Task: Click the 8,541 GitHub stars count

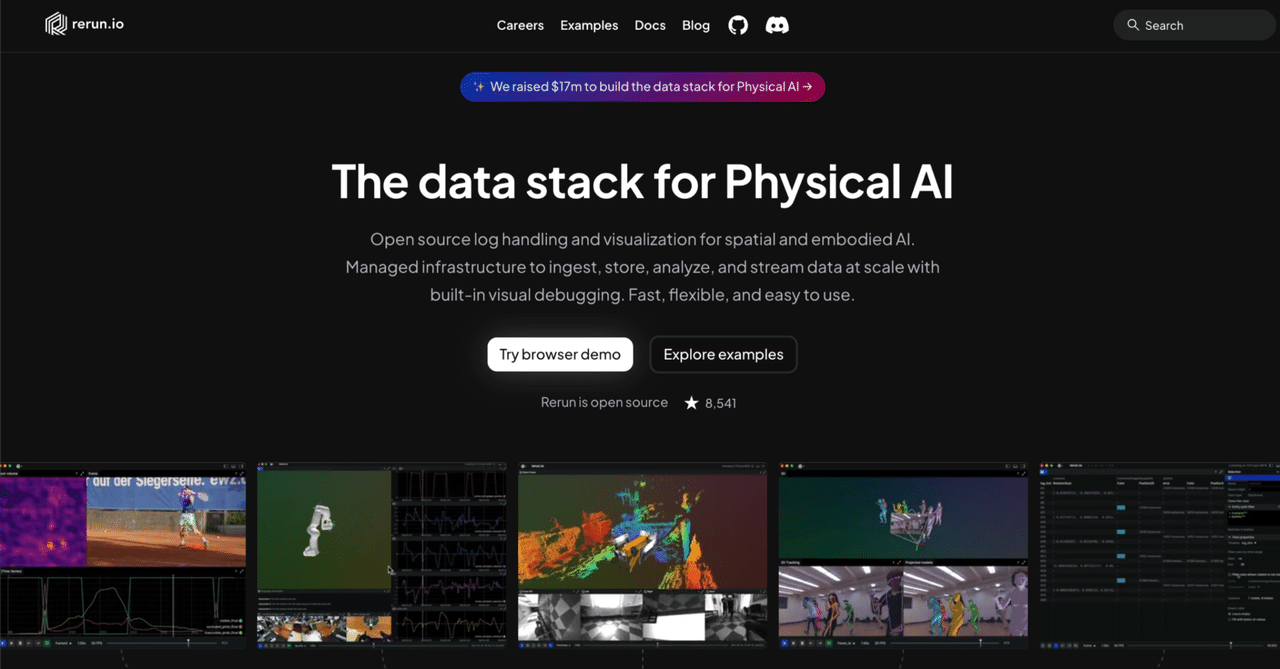Action: (x=720, y=403)
